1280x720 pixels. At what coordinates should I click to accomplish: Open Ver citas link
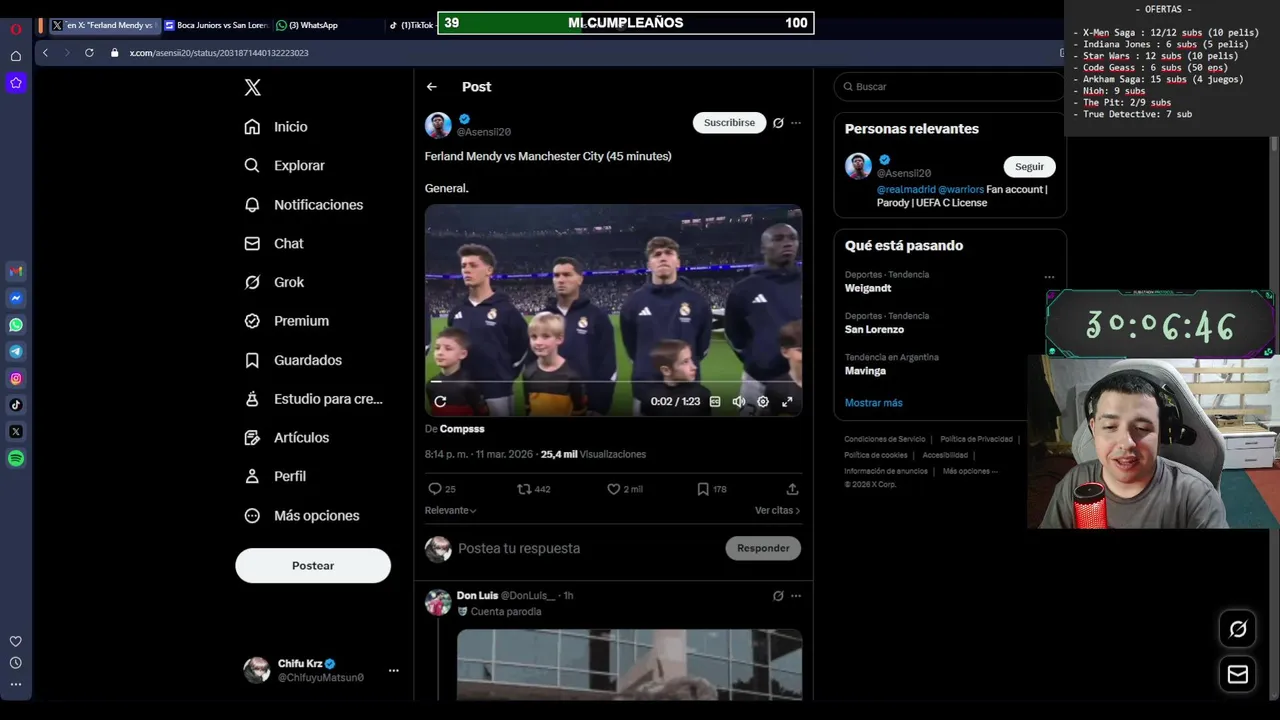777,510
